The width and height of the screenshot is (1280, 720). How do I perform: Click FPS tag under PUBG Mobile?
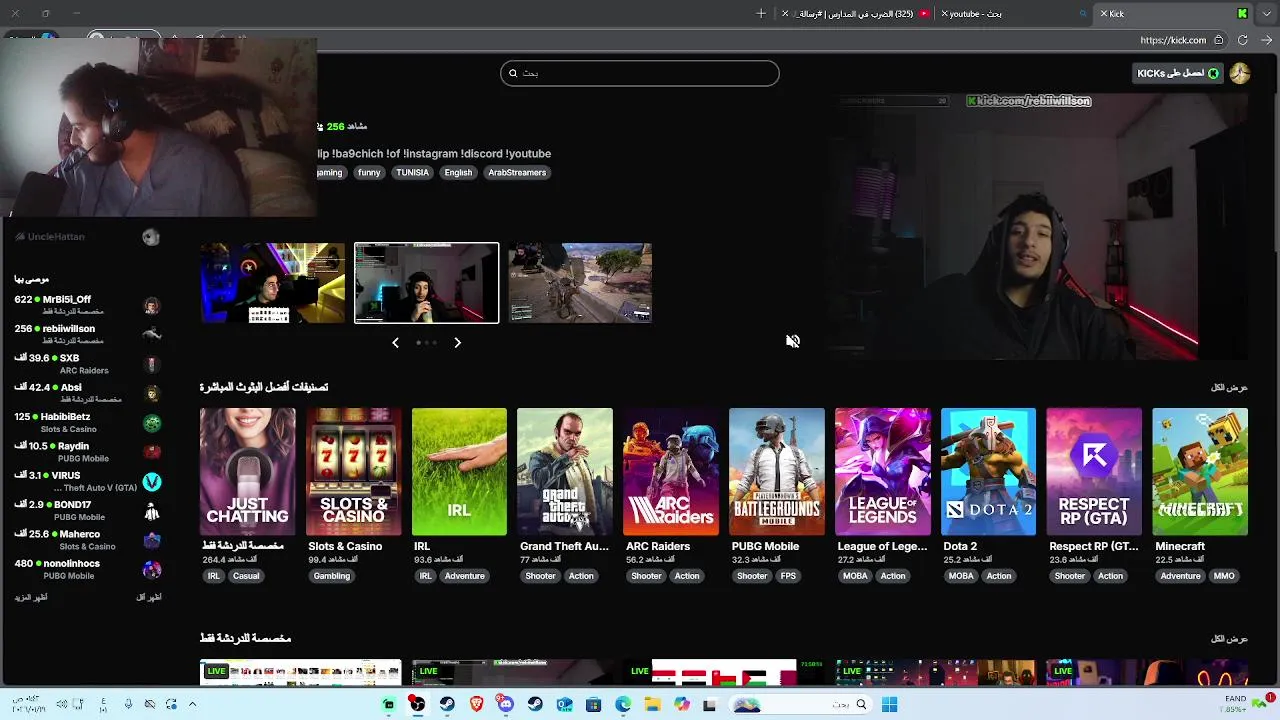788,576
